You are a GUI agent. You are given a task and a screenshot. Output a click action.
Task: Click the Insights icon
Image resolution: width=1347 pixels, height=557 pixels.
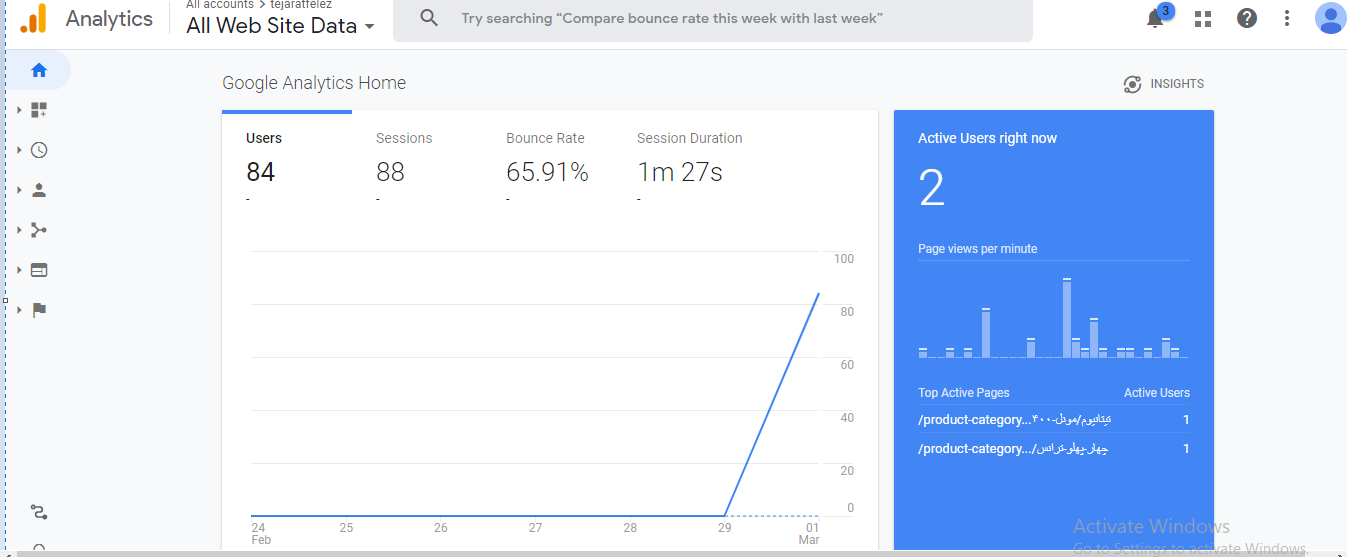(1132, 84)
